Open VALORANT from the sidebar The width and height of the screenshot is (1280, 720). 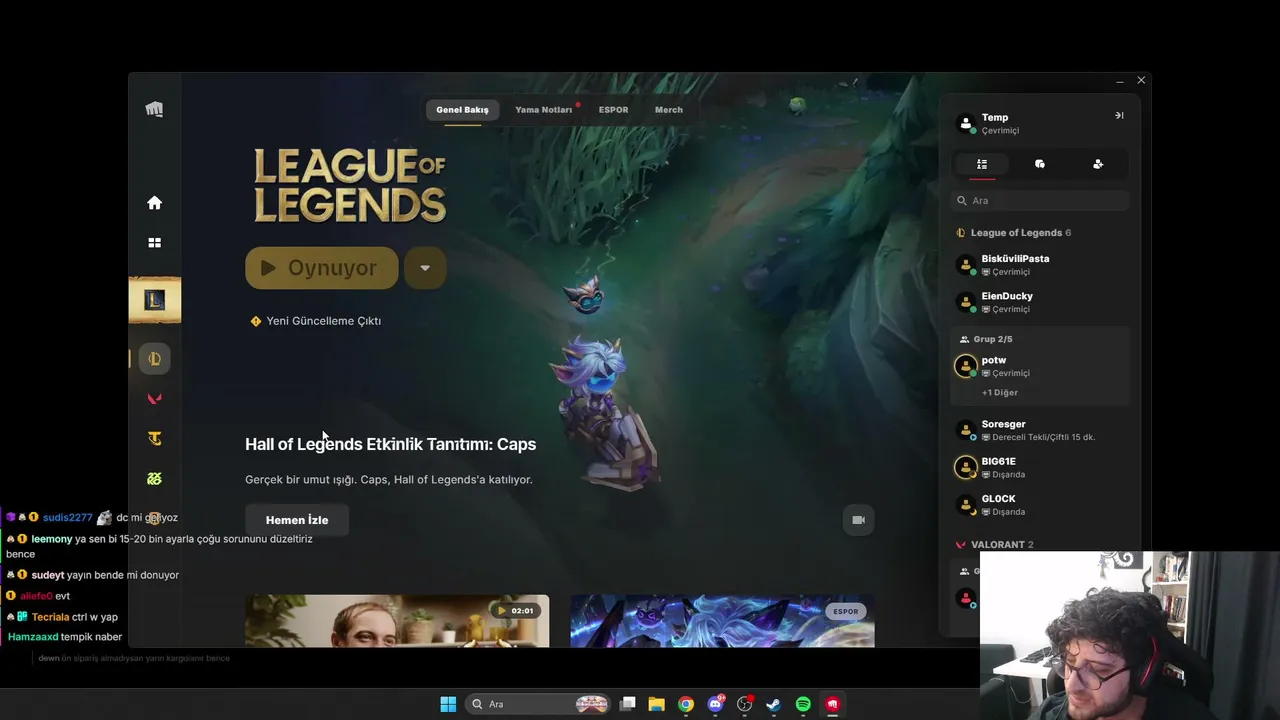pyautogui.click(x=154, y=399)
